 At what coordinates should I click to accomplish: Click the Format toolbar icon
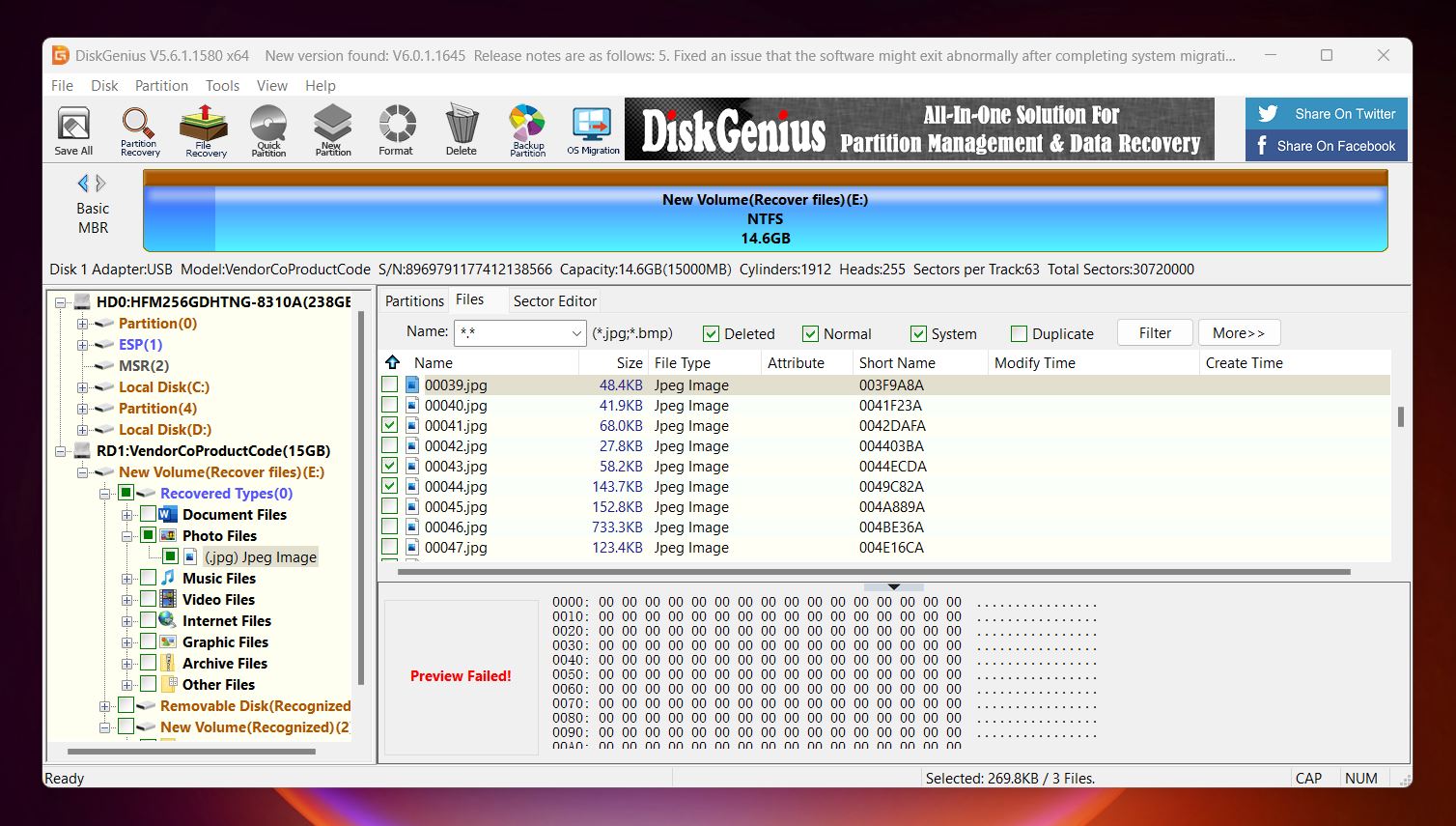coord(396,130)
